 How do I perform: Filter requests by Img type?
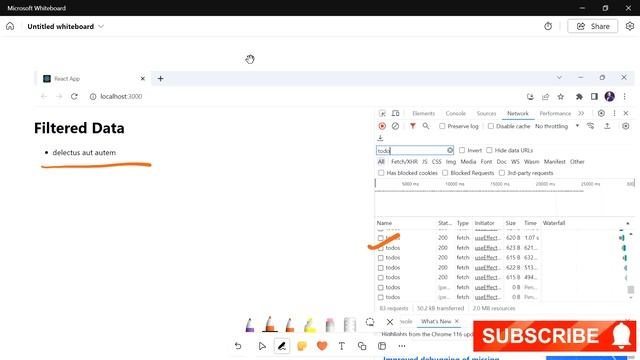(x=451, y=162)
